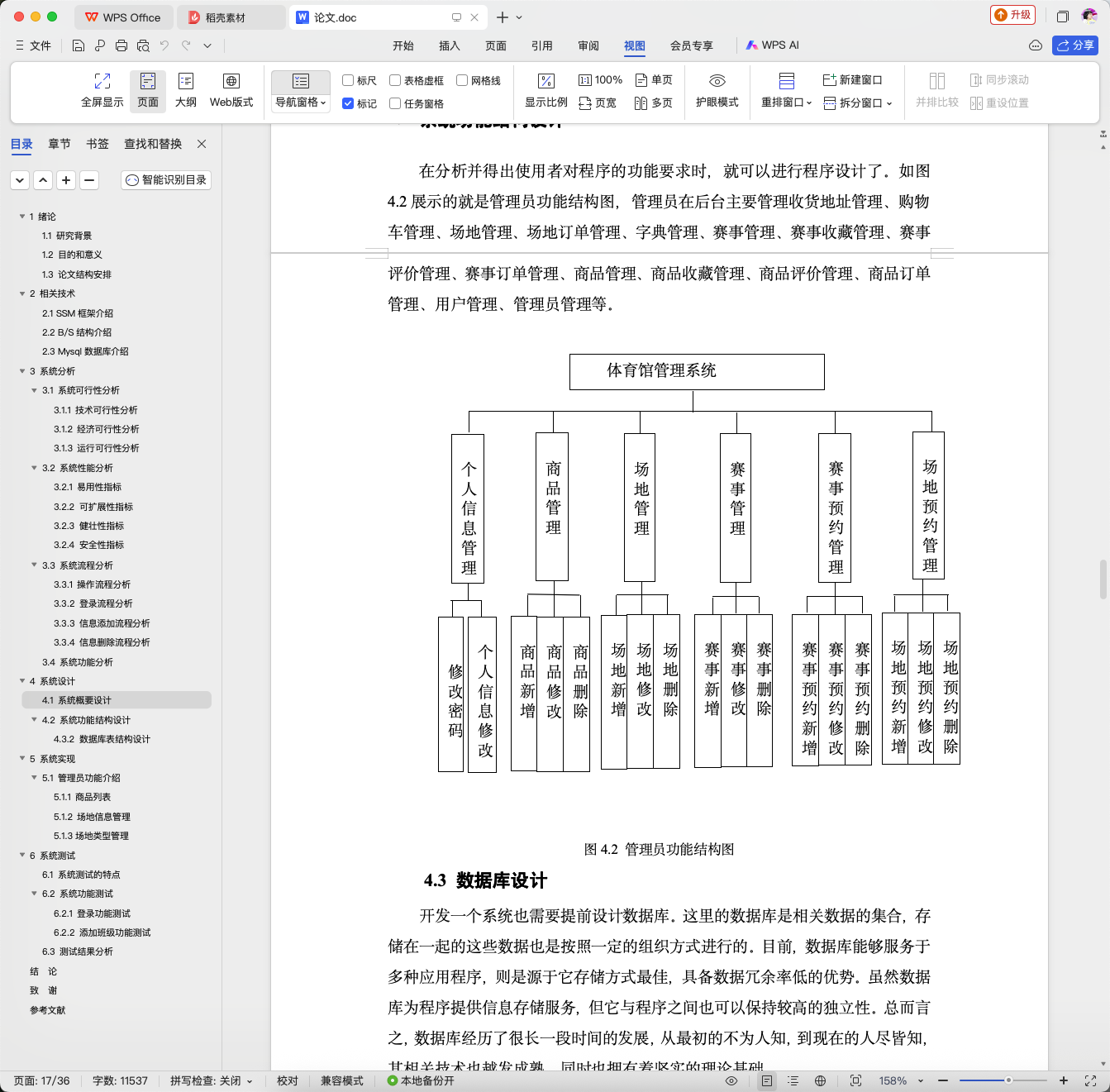Click the WPS AI button

click(x=773, y=45)
